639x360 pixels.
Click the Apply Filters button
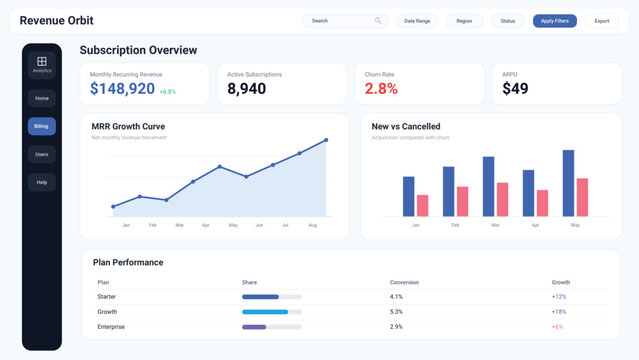555,21
